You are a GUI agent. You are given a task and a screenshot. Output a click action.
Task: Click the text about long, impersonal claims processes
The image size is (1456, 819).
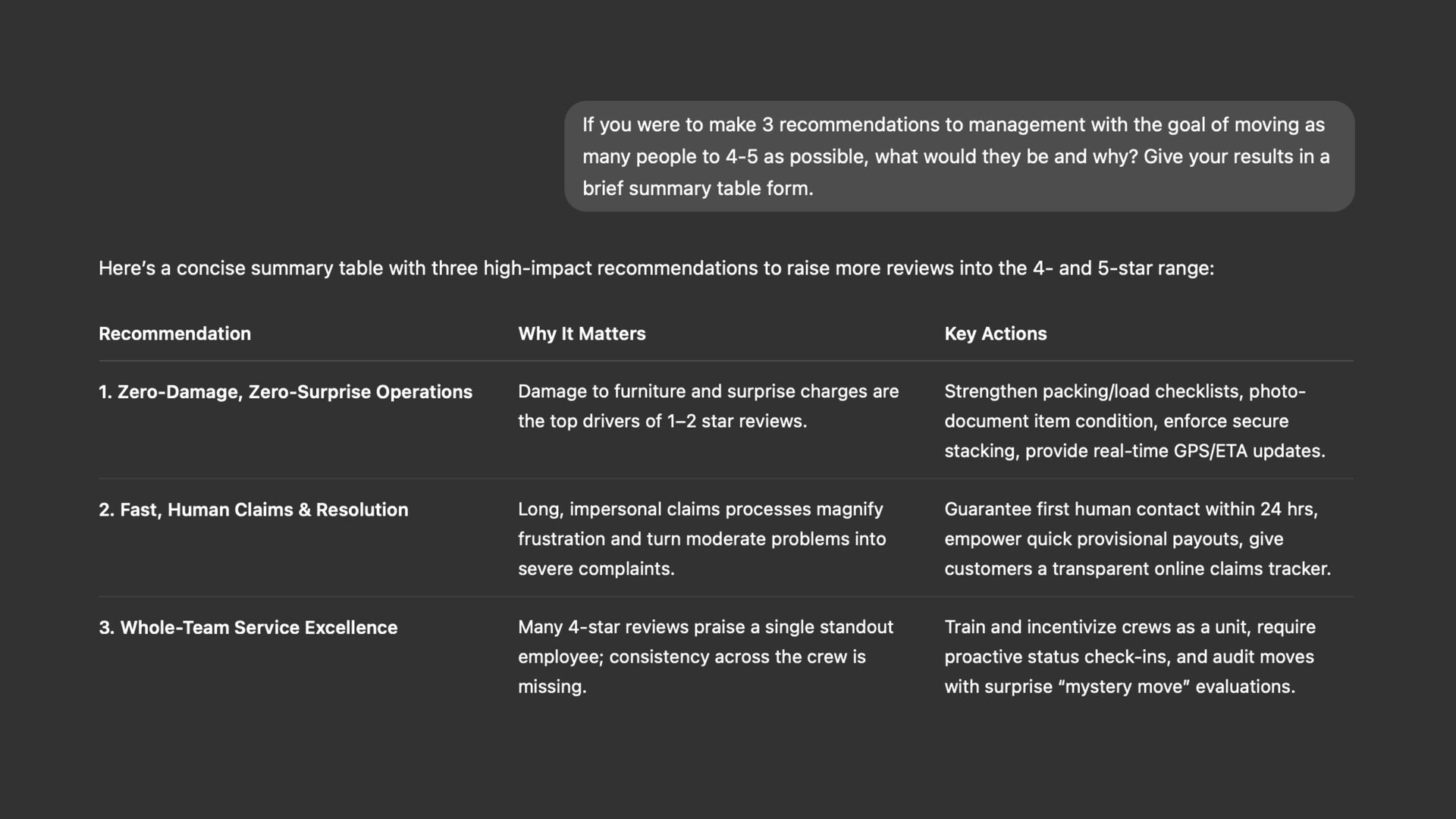pos(701,538)
